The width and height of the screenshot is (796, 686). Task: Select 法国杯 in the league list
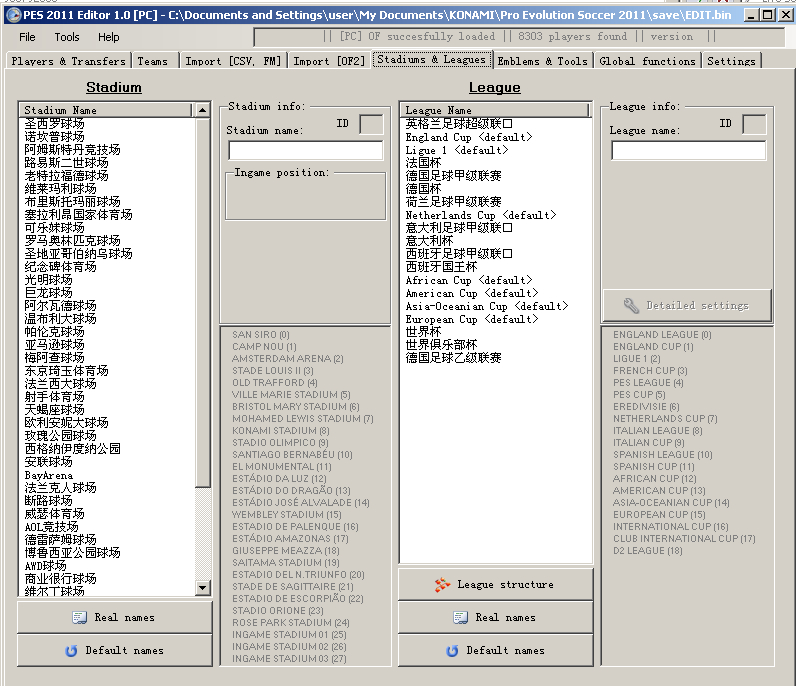[x=423, y=163]
